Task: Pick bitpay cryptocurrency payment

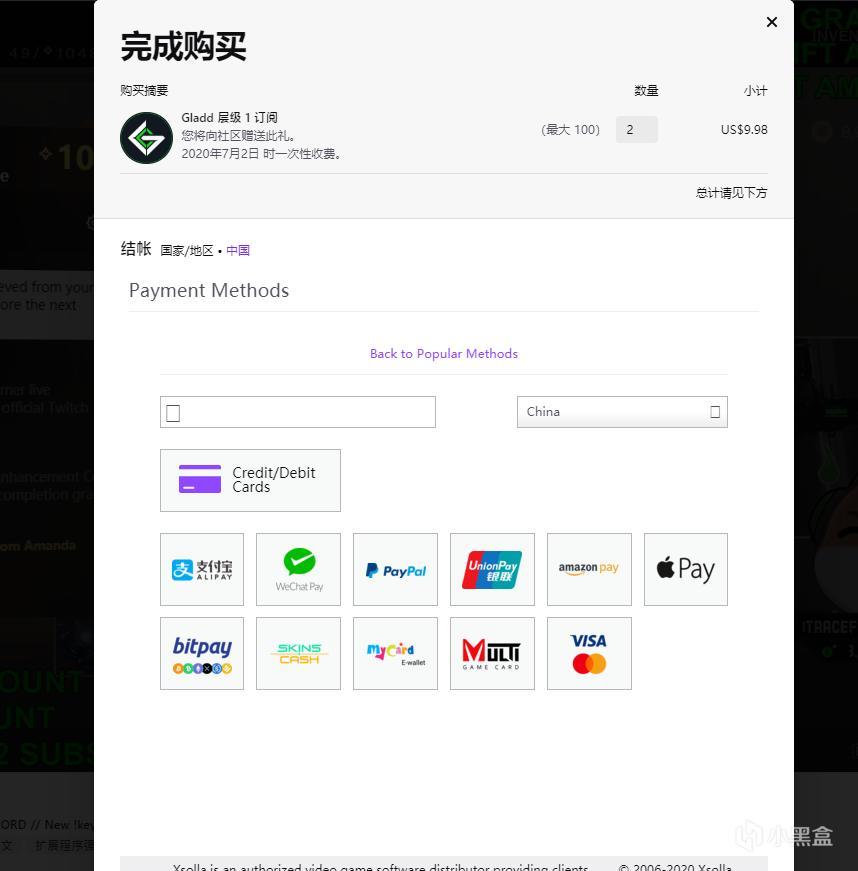Action: [202, 653]
